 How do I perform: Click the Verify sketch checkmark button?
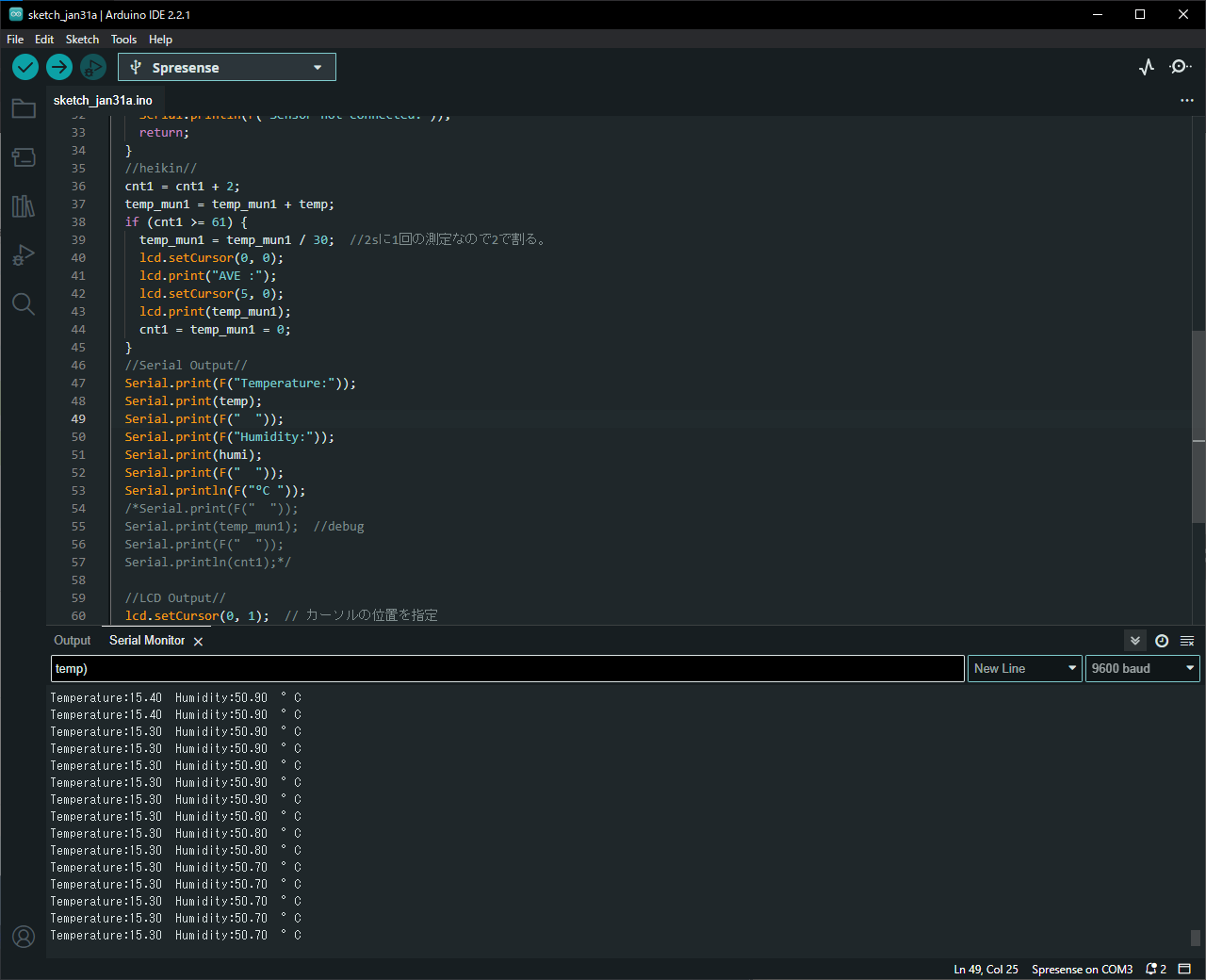click(25, 67)
